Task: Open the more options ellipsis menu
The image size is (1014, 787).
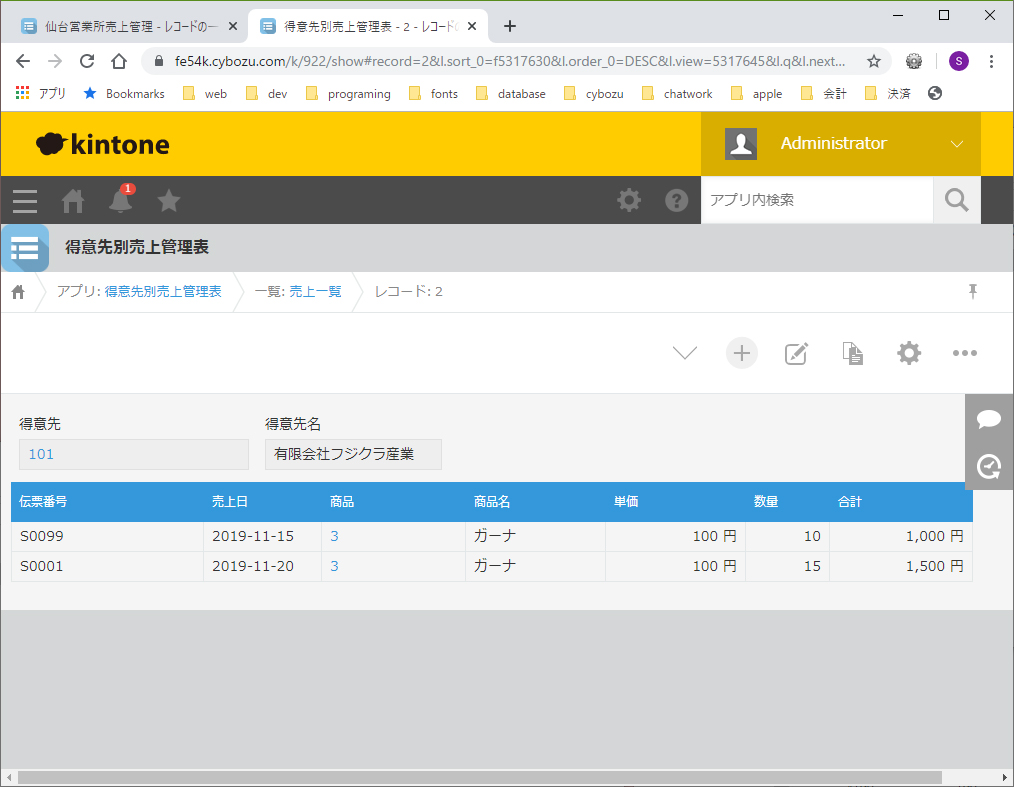Action: 965,353
